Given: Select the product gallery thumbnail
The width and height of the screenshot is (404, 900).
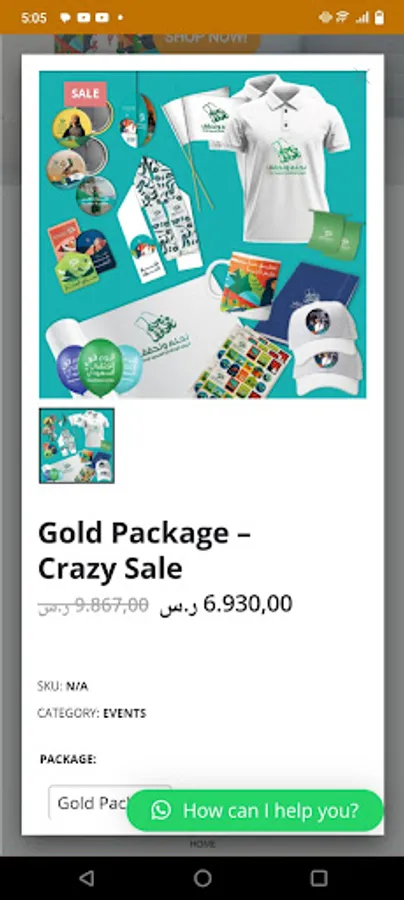Looking at the screenshot, I should coord(77,446).
